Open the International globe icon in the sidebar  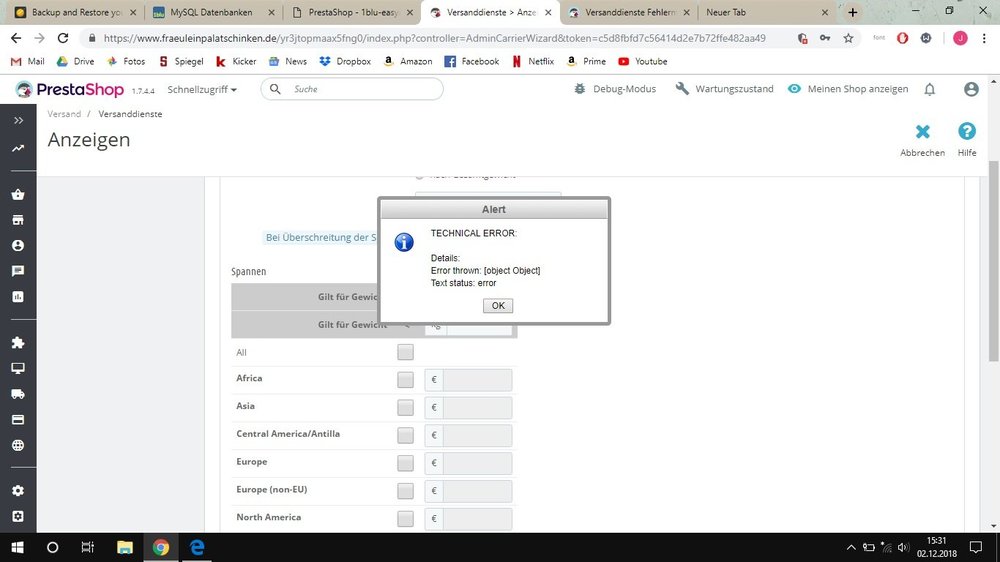pyautogui.click(x=18, y=445)
